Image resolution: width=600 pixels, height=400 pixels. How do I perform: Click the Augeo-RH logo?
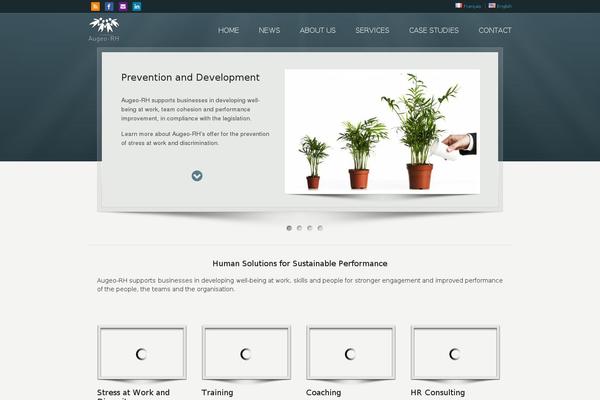pos(104,29)
